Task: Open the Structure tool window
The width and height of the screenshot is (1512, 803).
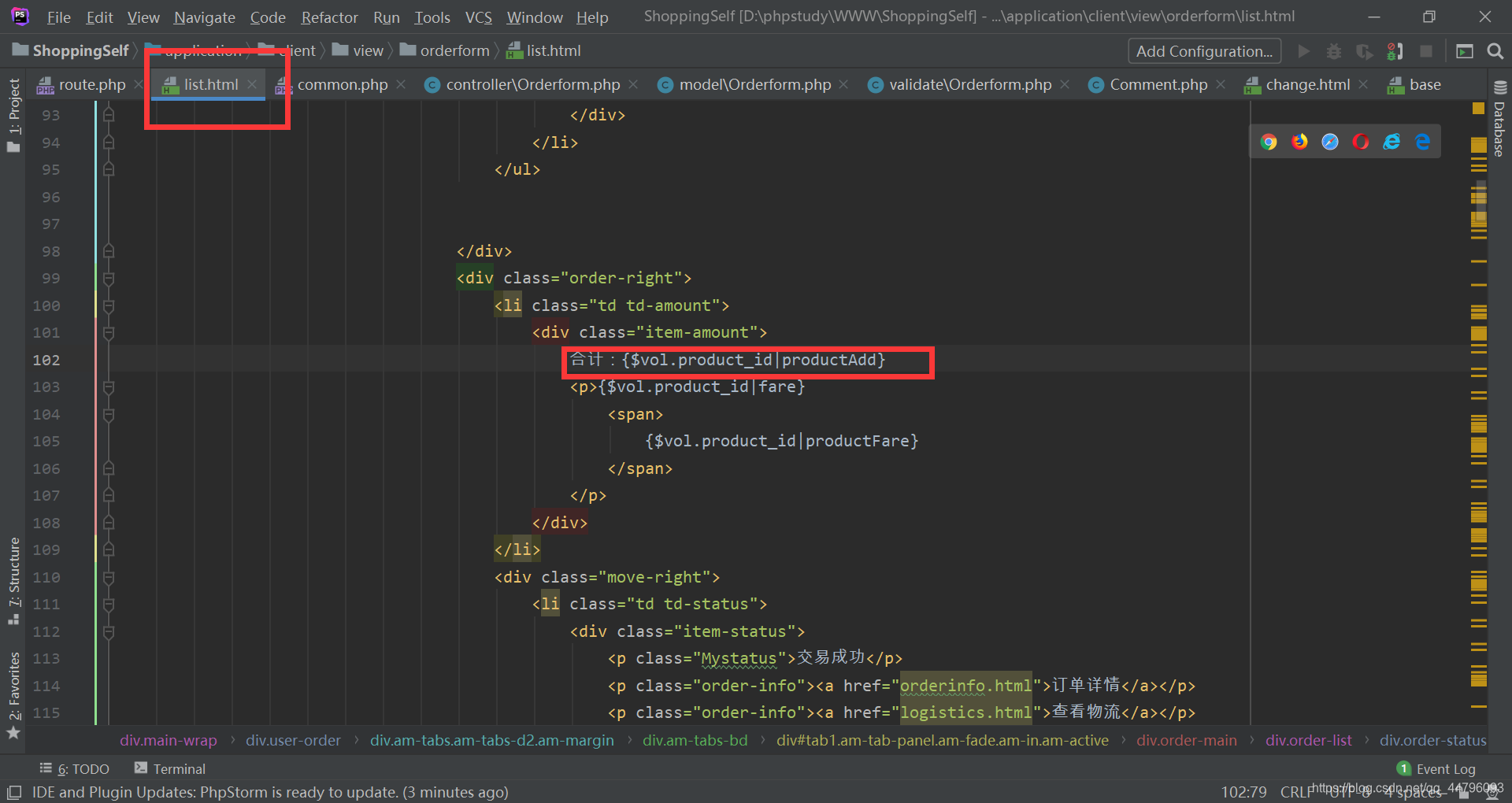Action: click(13, 581)
